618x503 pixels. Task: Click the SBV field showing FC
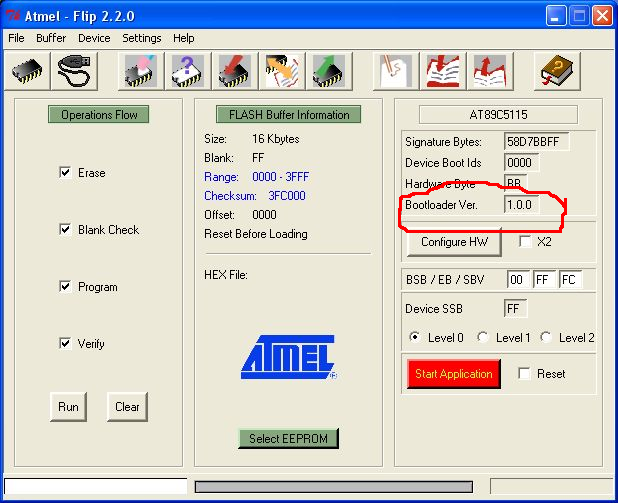[570, 279]
